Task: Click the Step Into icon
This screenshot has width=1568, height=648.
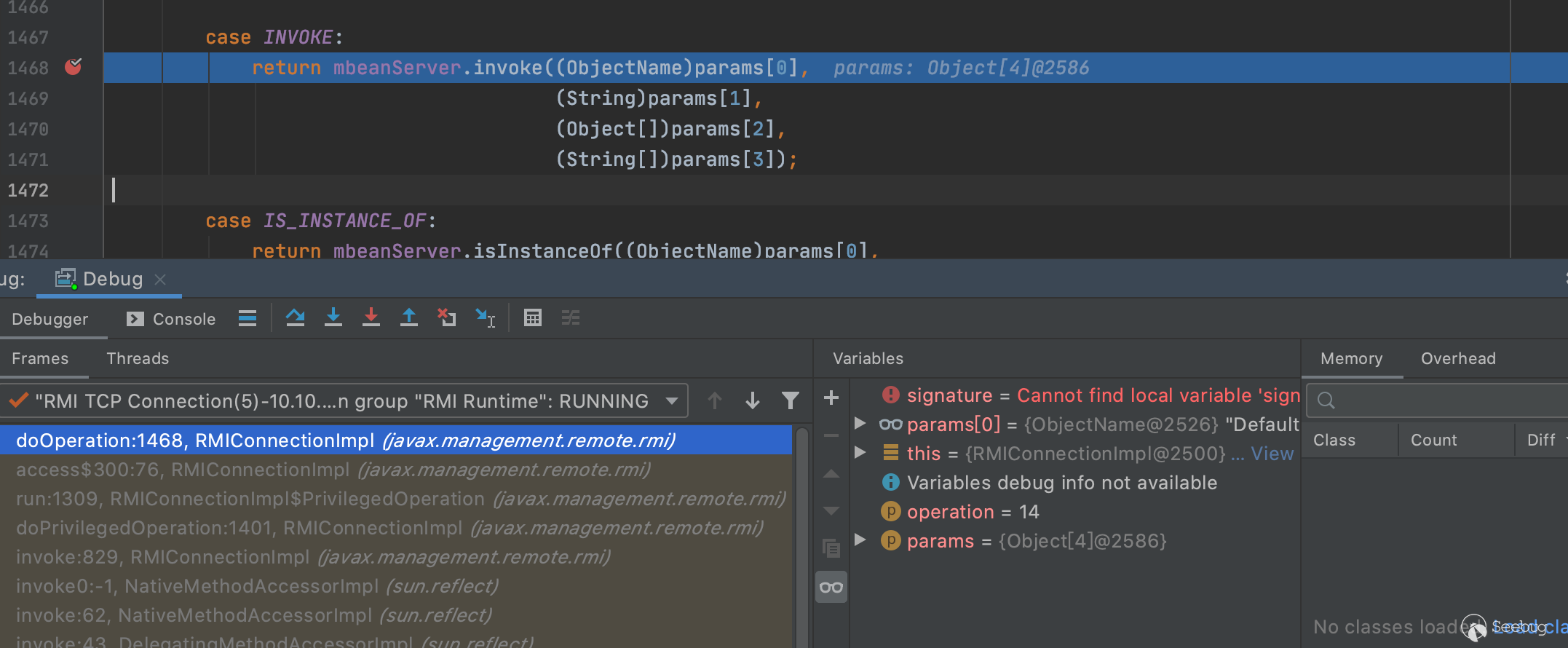Action: [333, 318]
